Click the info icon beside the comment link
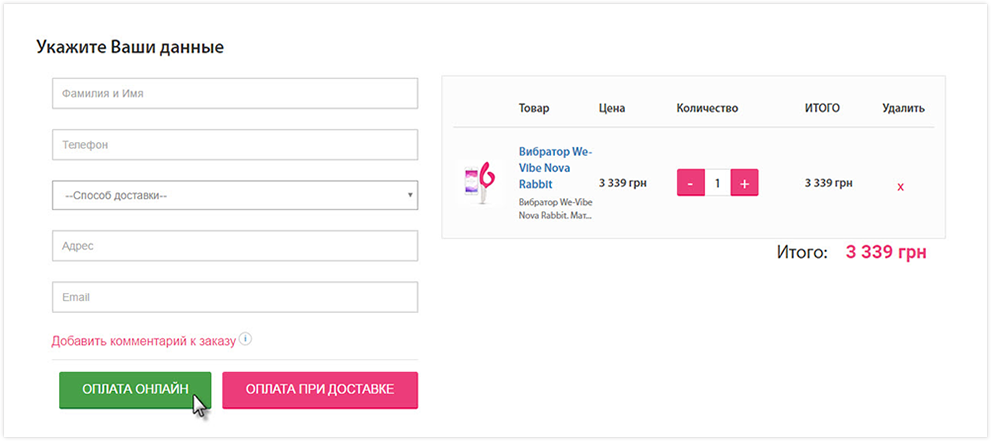This screenshot has width=991, height=441. tap(245, 339)
